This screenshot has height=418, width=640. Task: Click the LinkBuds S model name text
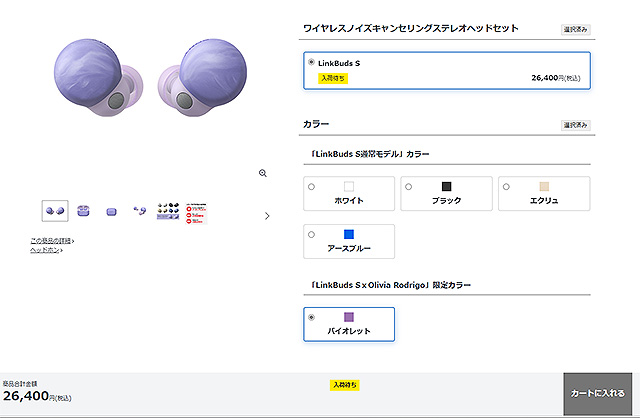[339, 63]
